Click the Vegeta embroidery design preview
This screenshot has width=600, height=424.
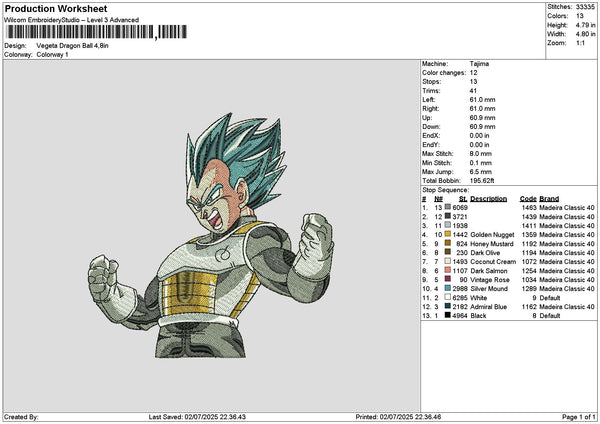click(x=211, y=235)
